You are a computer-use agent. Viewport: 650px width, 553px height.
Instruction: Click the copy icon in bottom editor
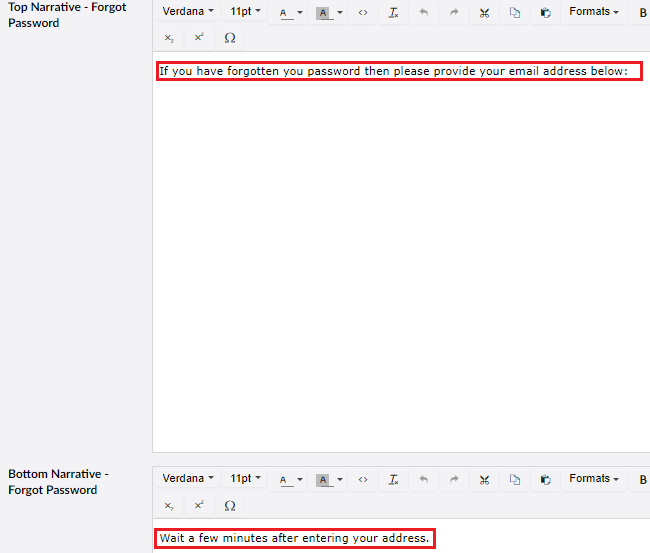pyautogui.click(x=515, y=480)
